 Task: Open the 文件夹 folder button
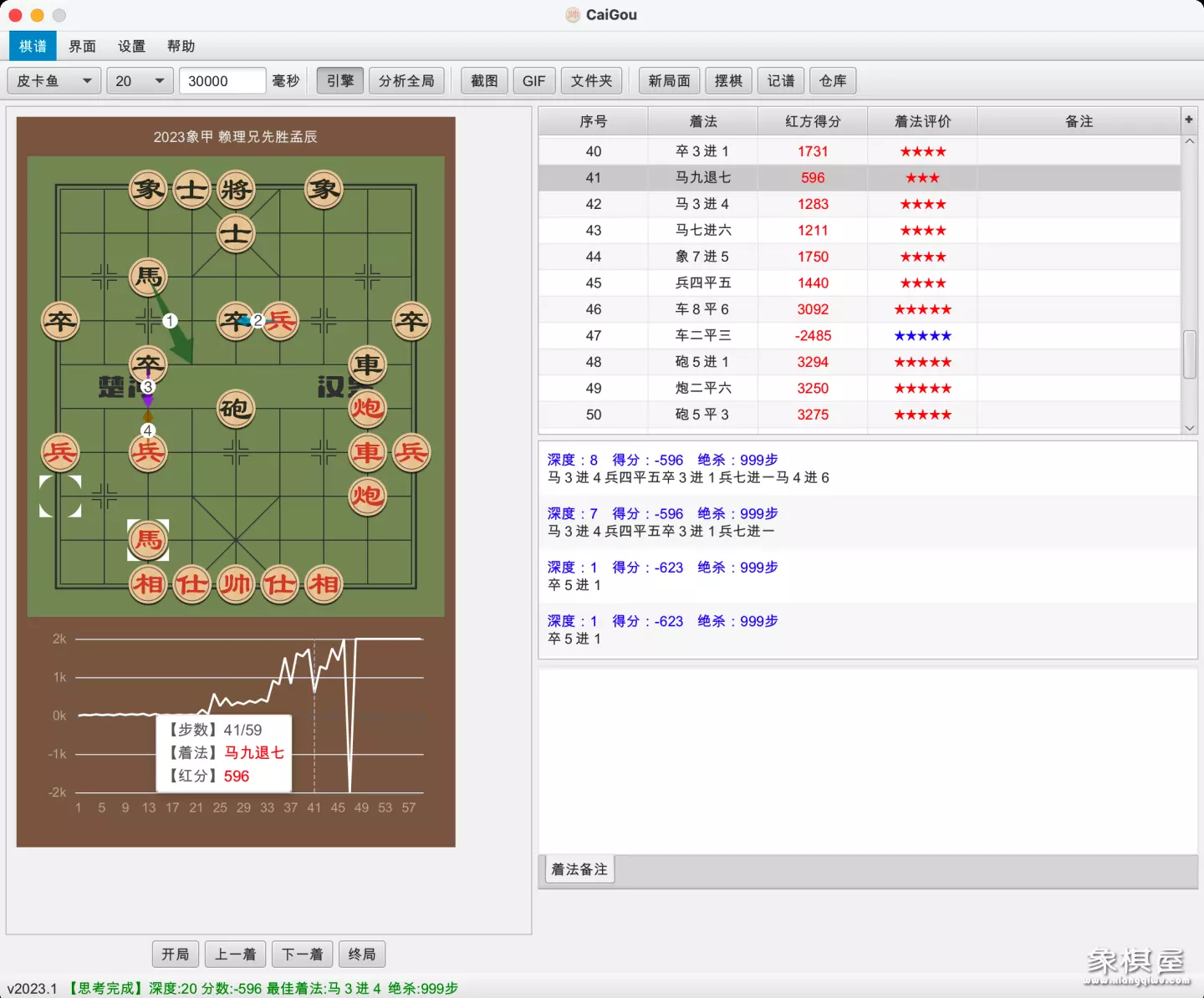(591, 81)
